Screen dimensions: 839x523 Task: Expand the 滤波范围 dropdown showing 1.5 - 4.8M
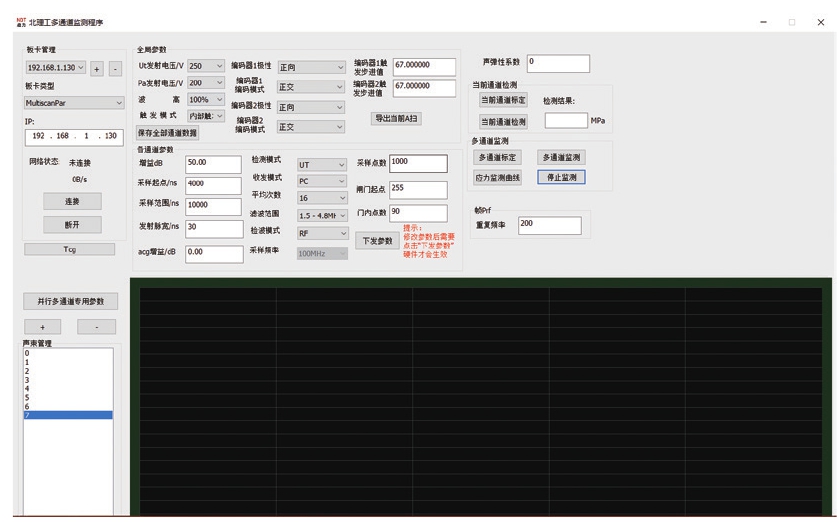321,216
